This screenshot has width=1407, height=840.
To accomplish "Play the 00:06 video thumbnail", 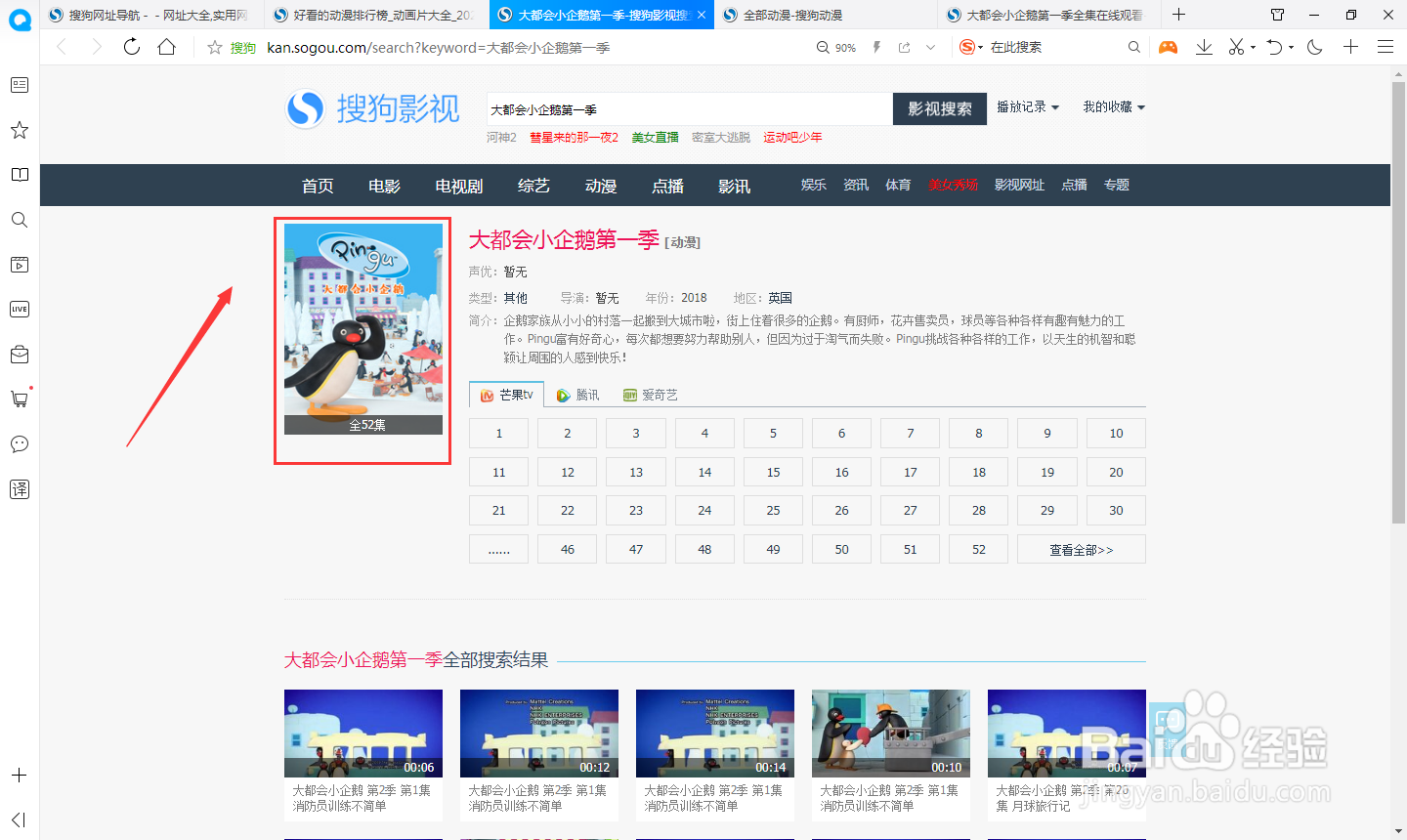I will pos(363,734).
